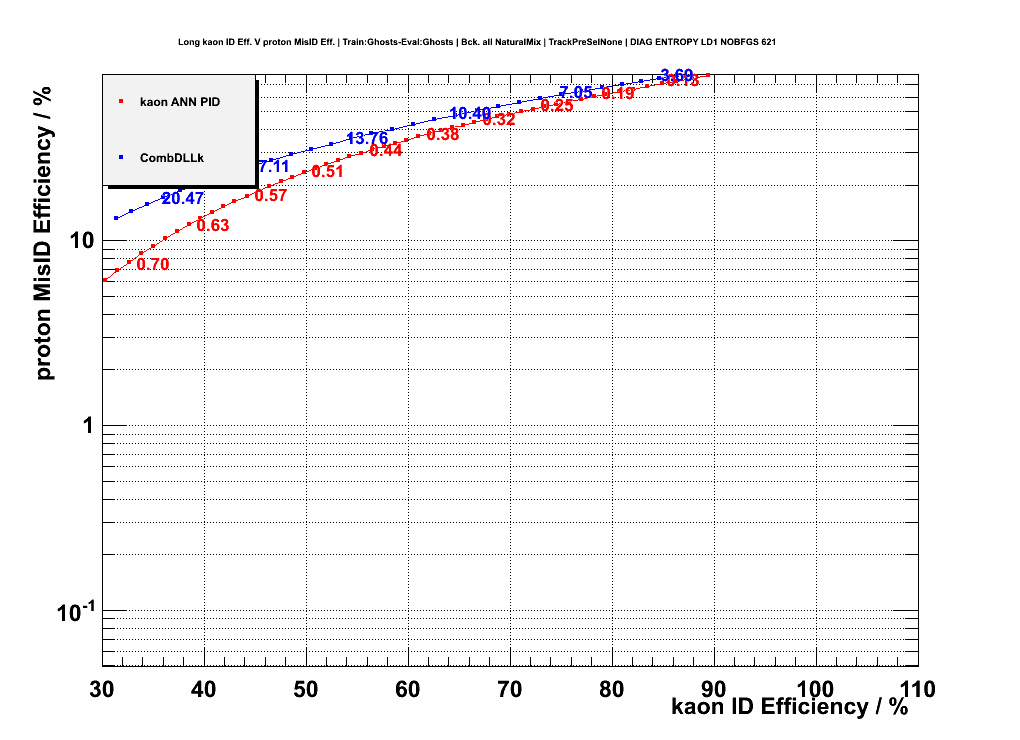The height and width of the screenshot is (740, 1020).
Task: Select the red data label 0.38
Action: [443, 135]
